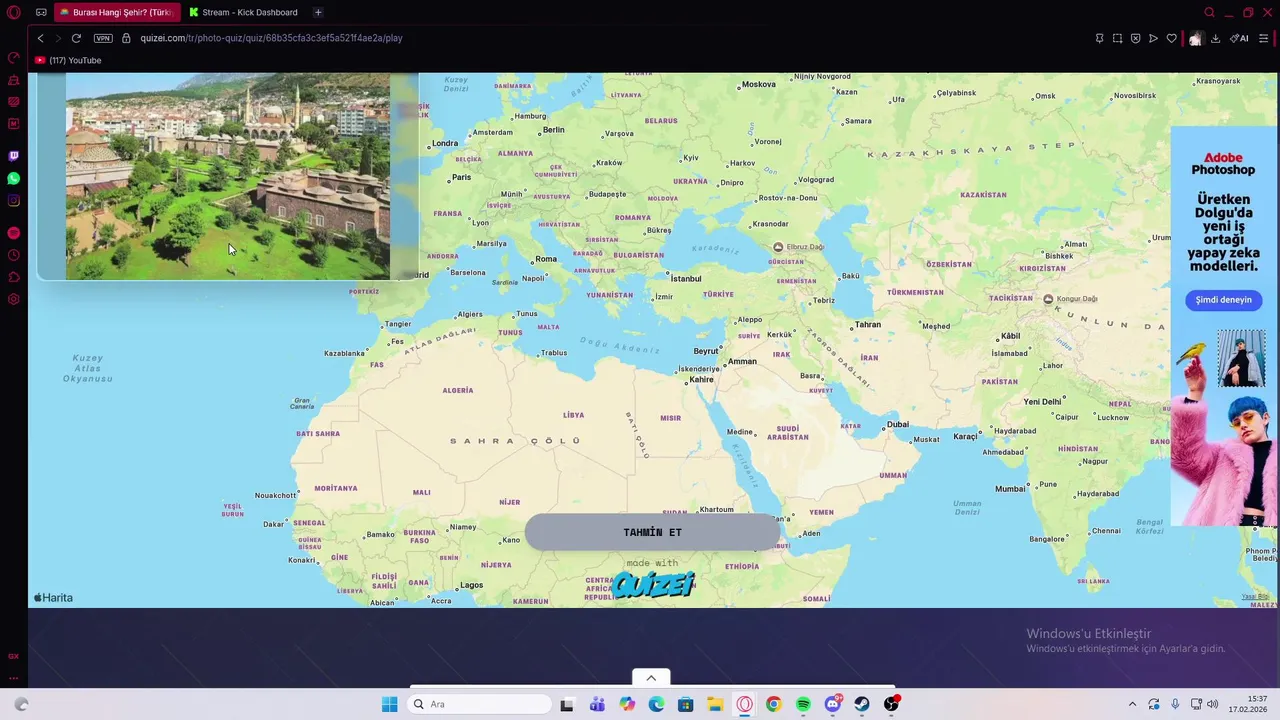Open GX Control speedometer in sidebar
Image resolution: width=1280 pixels, height=720 pixels.
click(13, 58)
